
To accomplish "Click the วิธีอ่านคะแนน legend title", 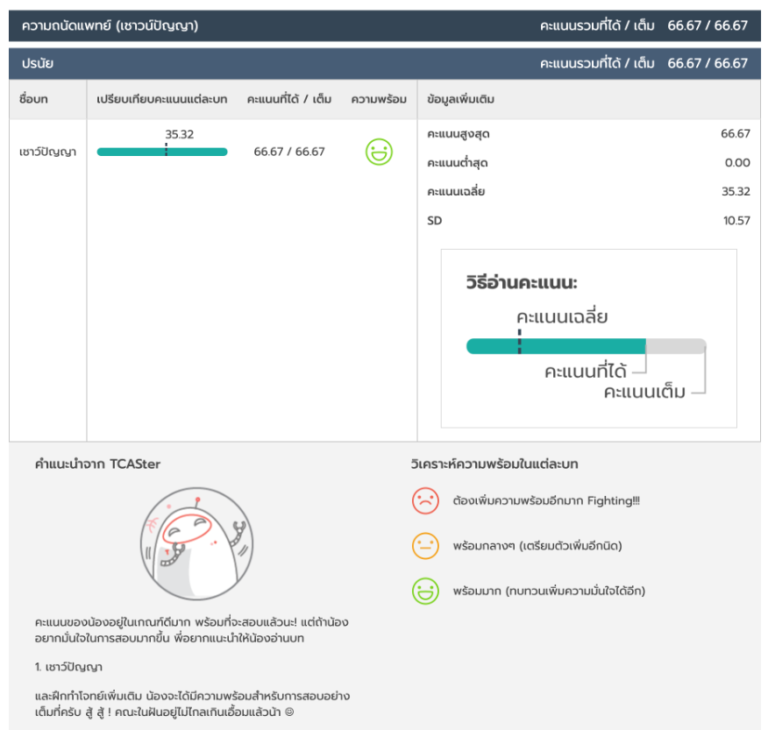I will (x=521, y=283).
